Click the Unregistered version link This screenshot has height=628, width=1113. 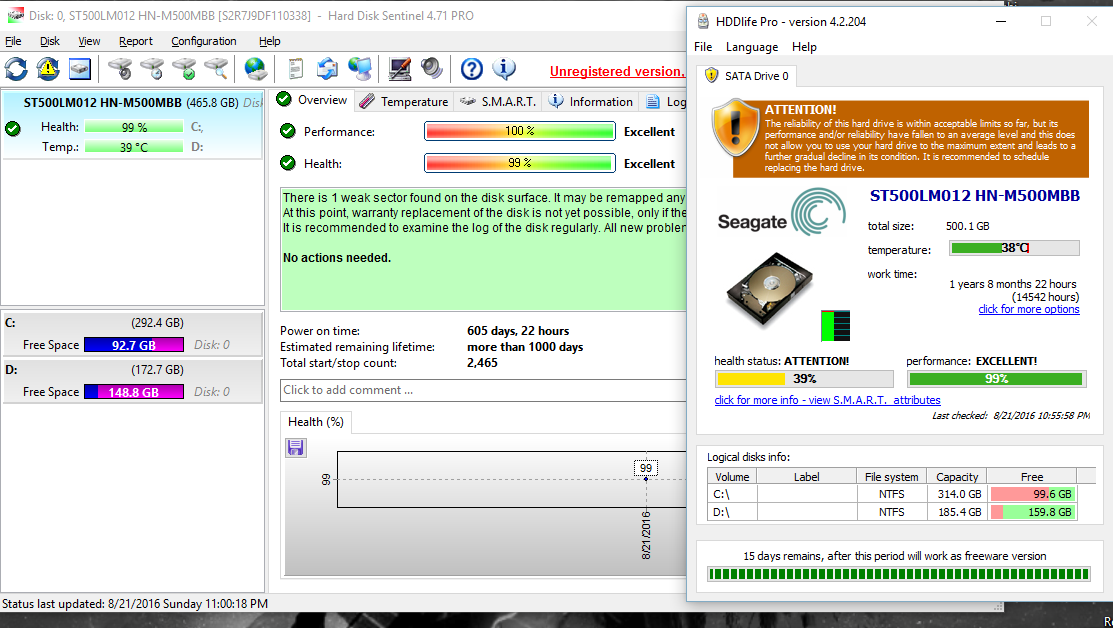[x=617, y=71]
